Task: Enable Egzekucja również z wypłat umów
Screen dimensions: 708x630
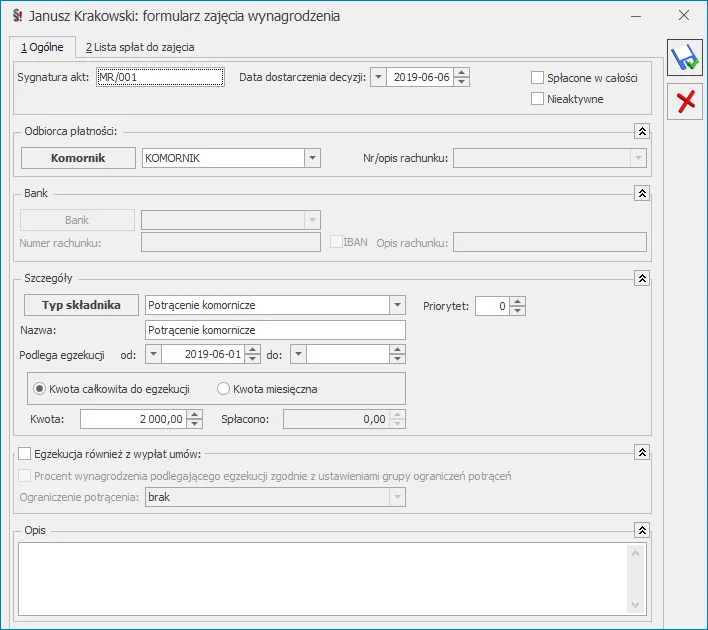Action: [x=25, y=453]
